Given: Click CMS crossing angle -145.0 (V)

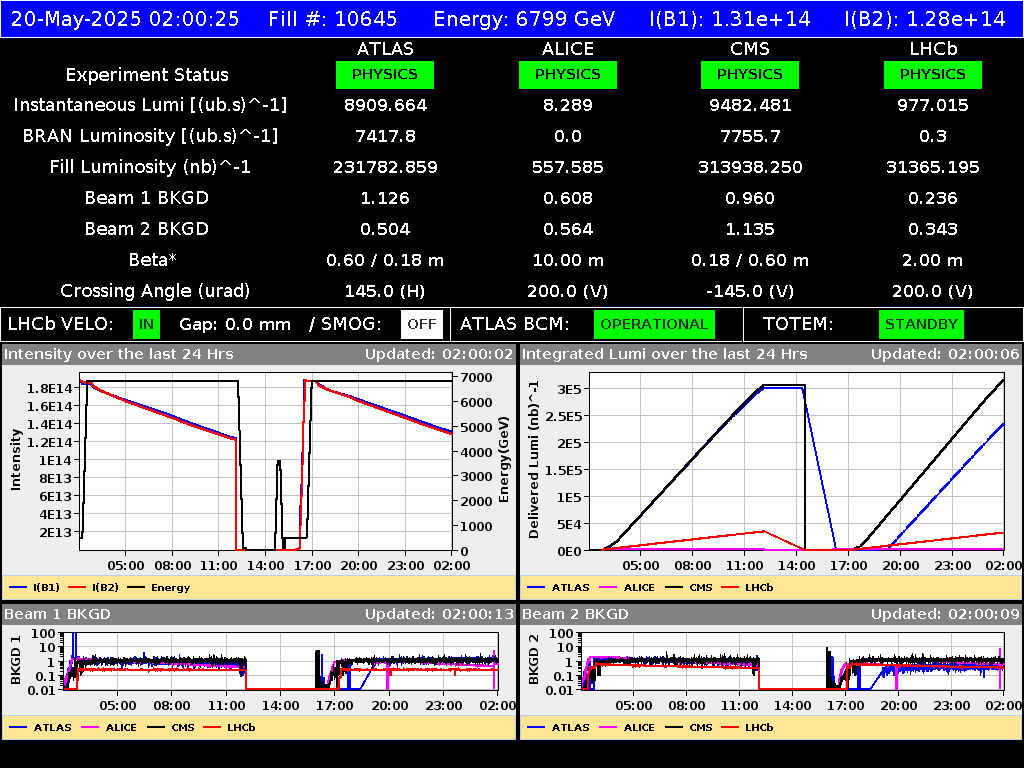Looking at the screenshot, I should pyautogui.click(x=750, y=291).
